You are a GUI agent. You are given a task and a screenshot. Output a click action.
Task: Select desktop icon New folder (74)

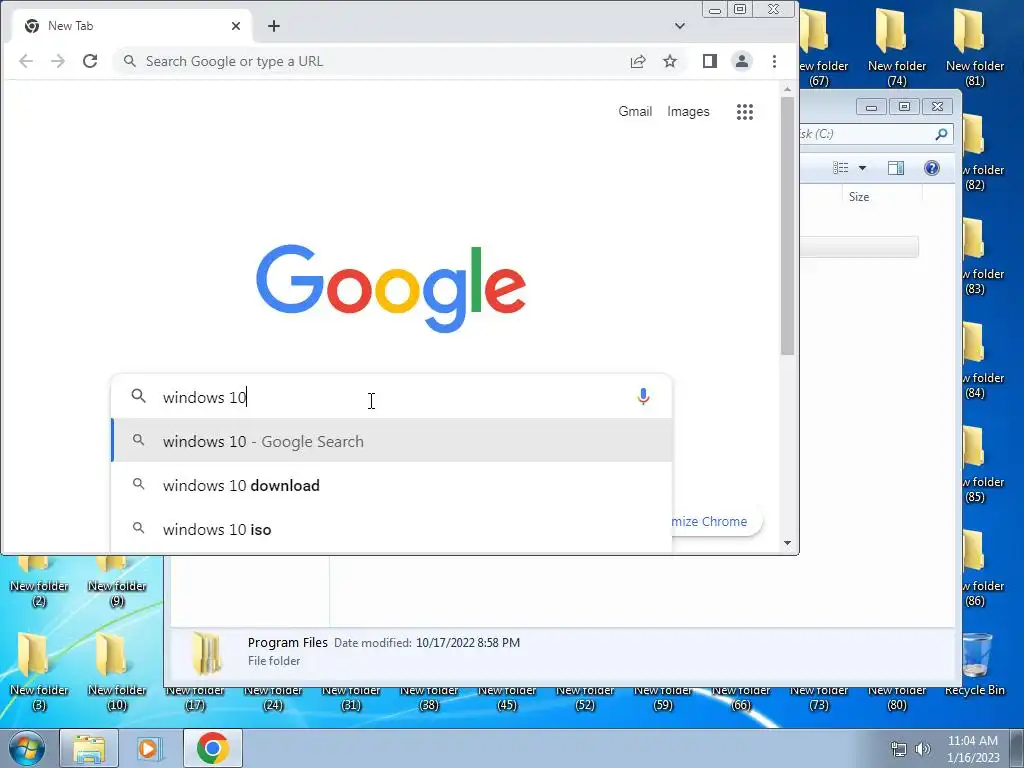897,47
